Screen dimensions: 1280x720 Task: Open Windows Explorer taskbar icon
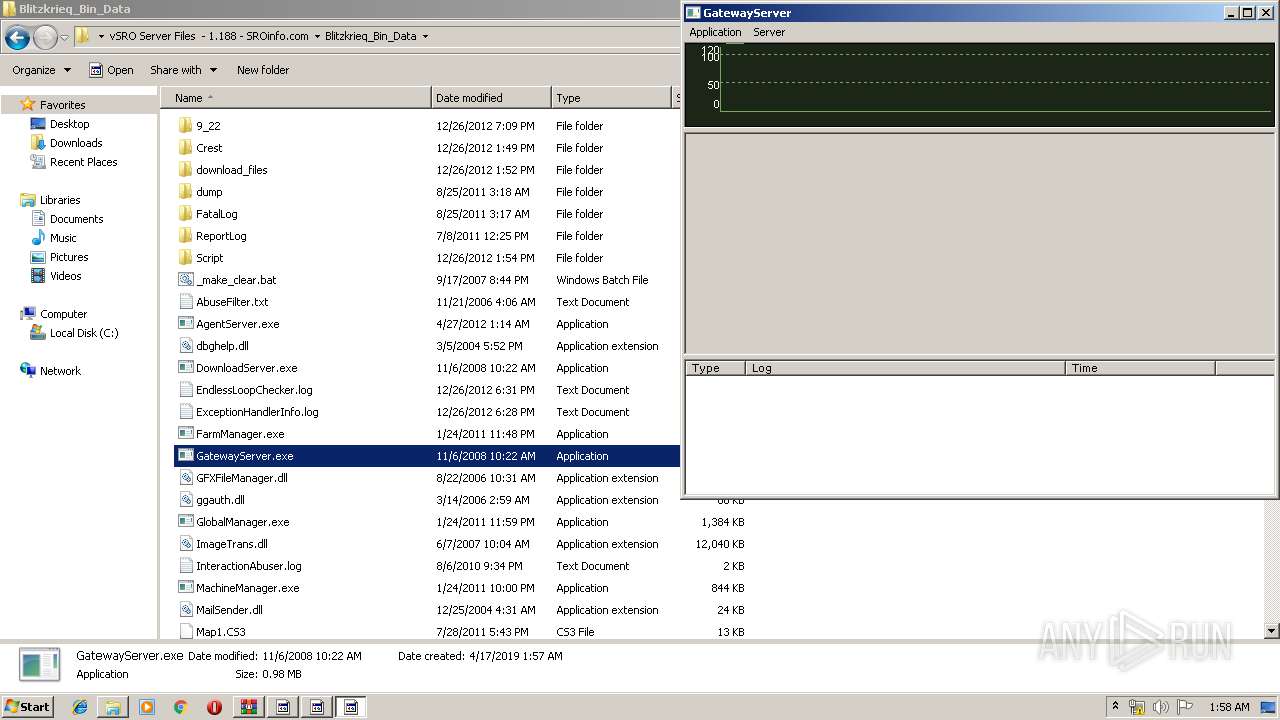pyautogui.click(x=113, y=707)
